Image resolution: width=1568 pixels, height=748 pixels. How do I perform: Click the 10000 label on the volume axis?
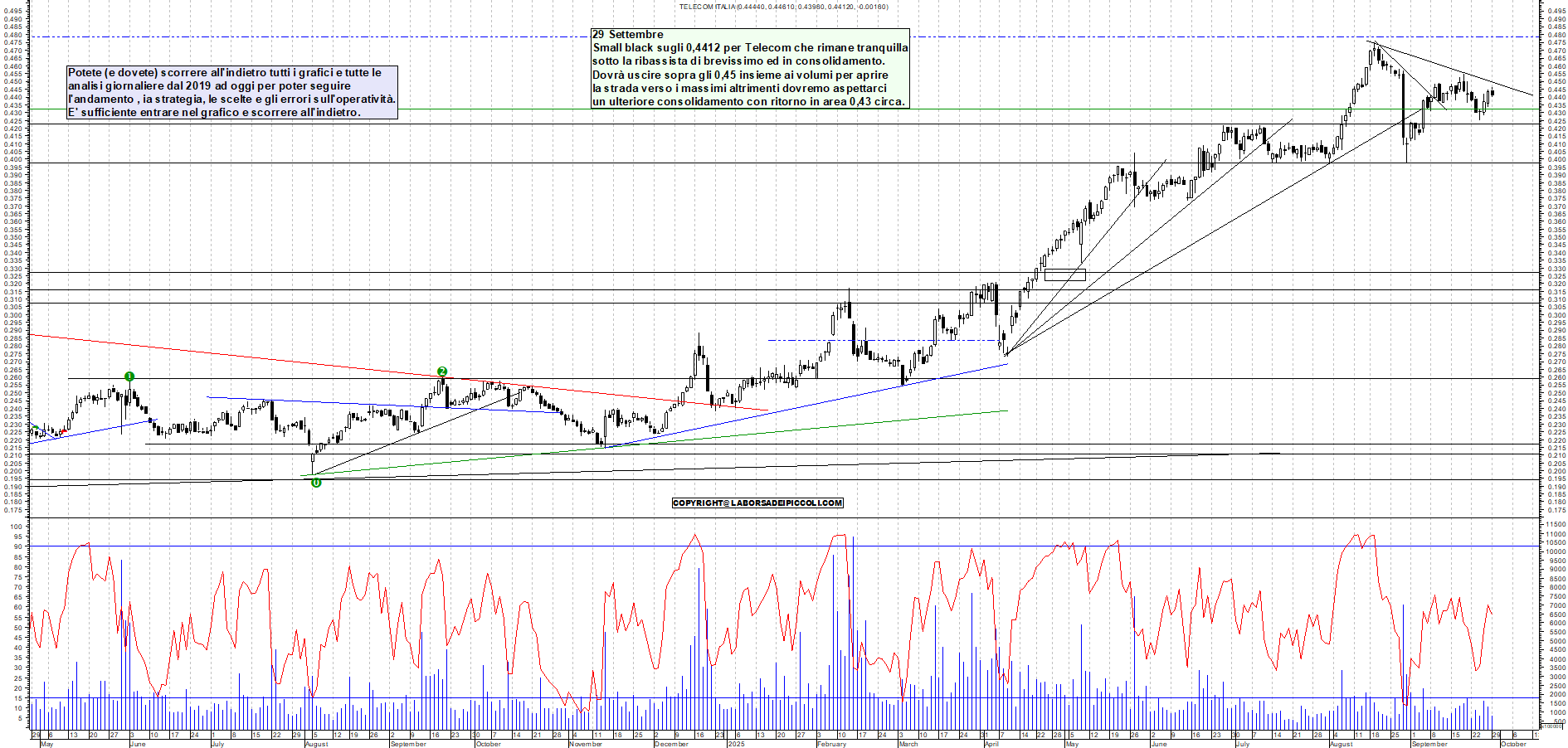point(1555,551)
